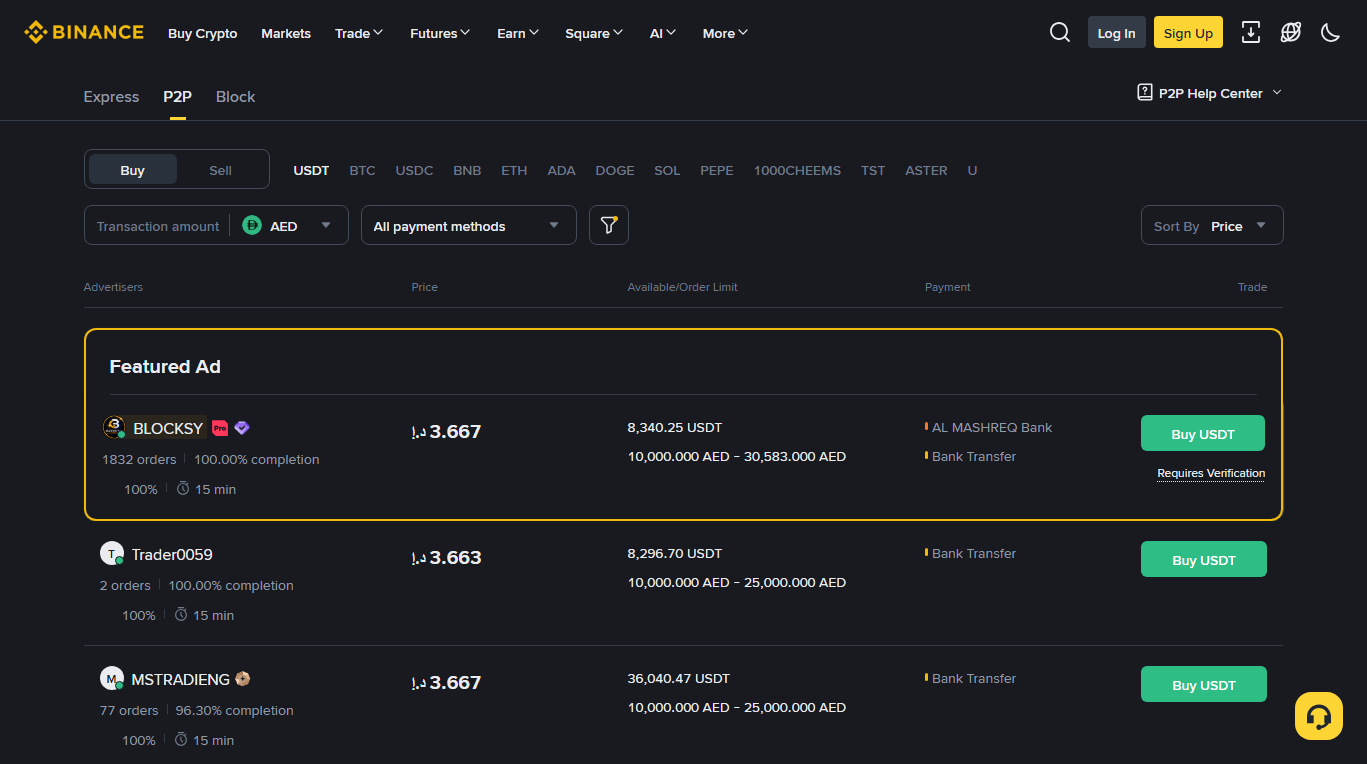The height and width of the screenshot is (764, 1367).
Task: Click the Log In button
Action: pyautogui.click(x=1117, y=32)
